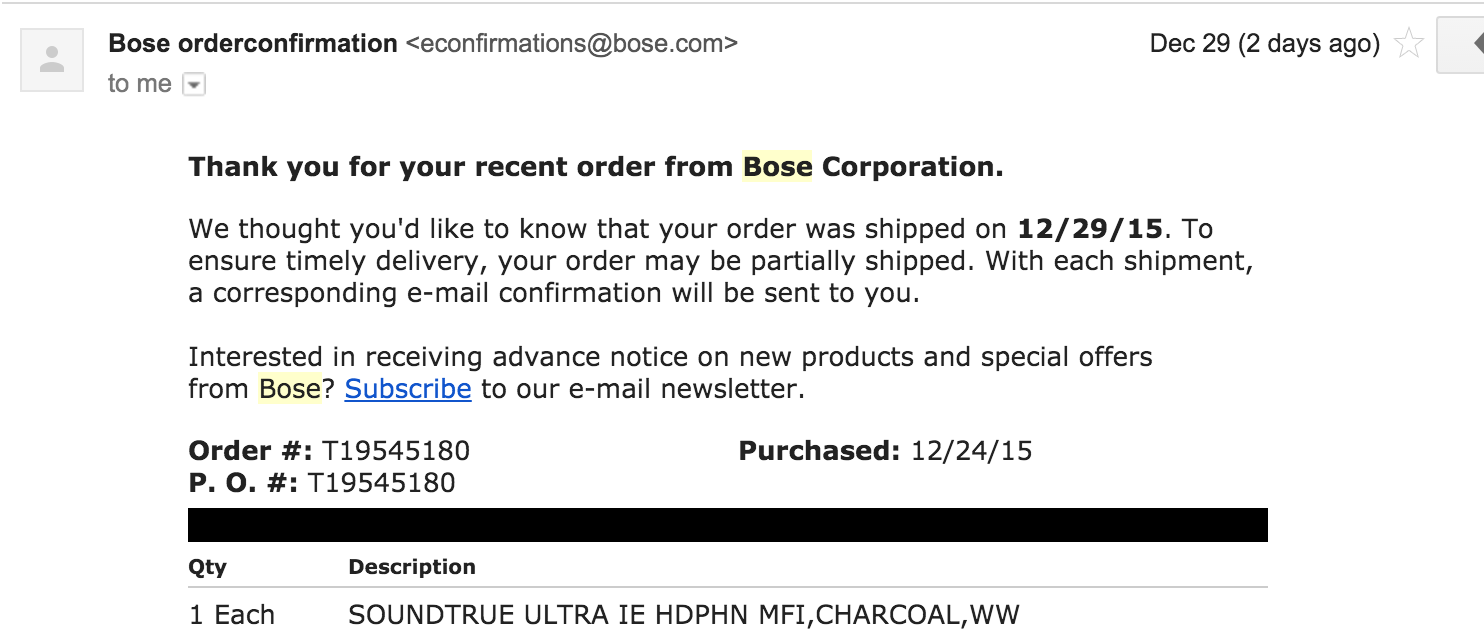The height and width of the screenshot is (640, 1484).
Task: Click the black divider bar above table
Action: (728, 525)
